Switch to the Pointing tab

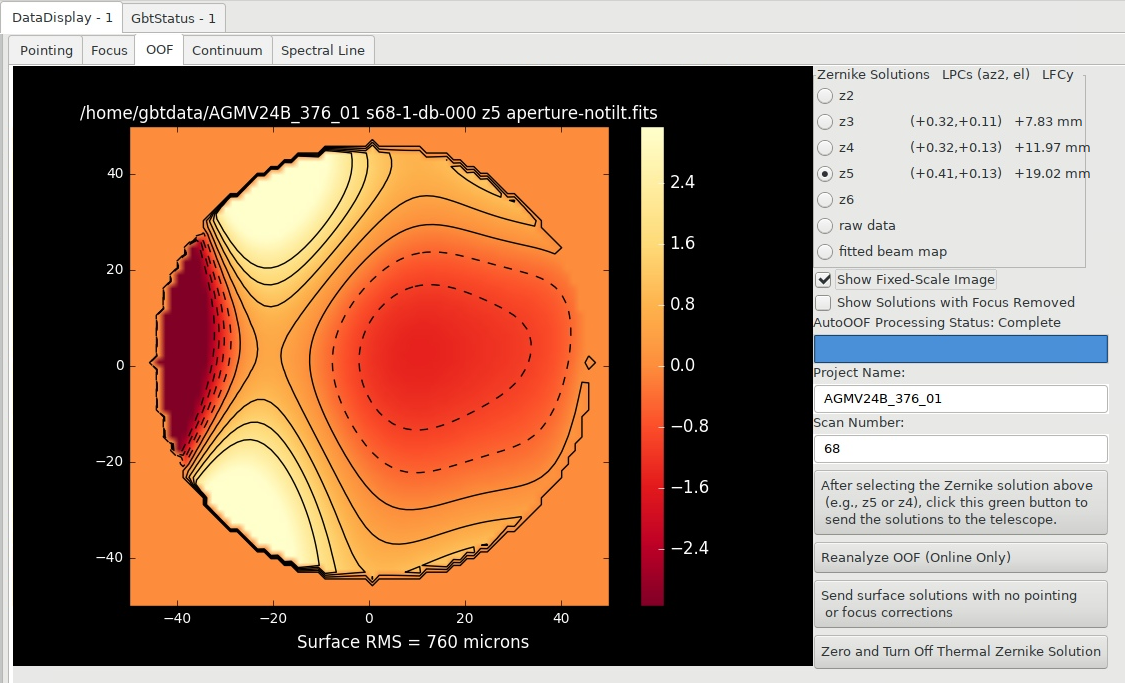pos(46,50)
